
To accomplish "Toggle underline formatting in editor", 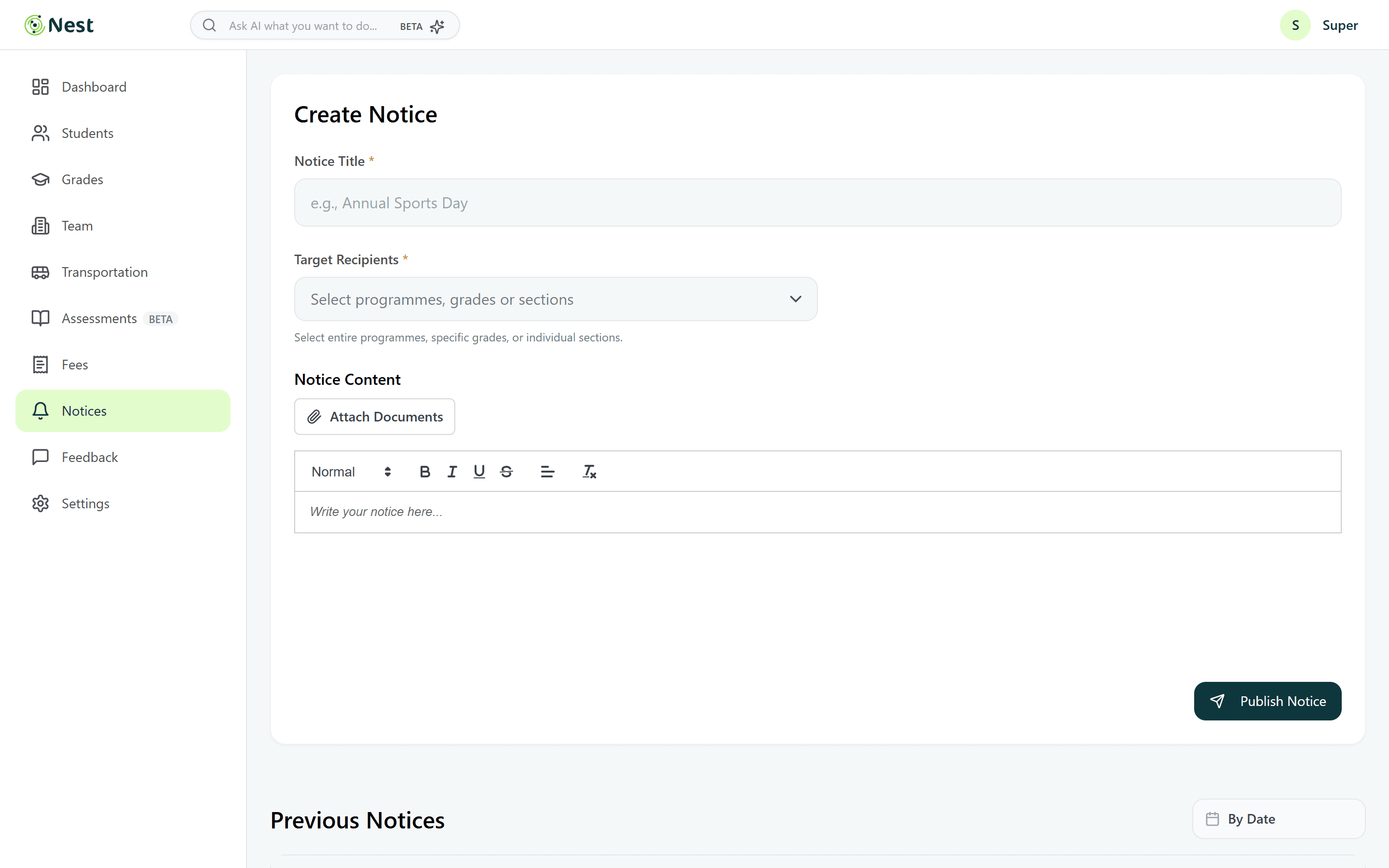I will pos(479,472).
